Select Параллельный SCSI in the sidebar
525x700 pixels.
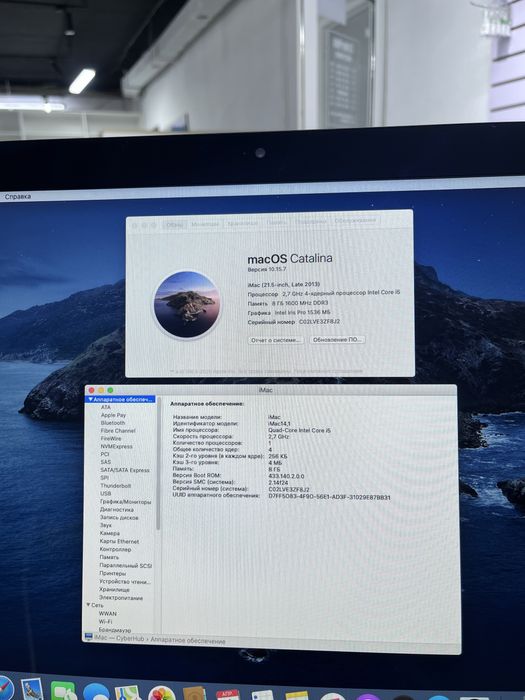[125, 566]
